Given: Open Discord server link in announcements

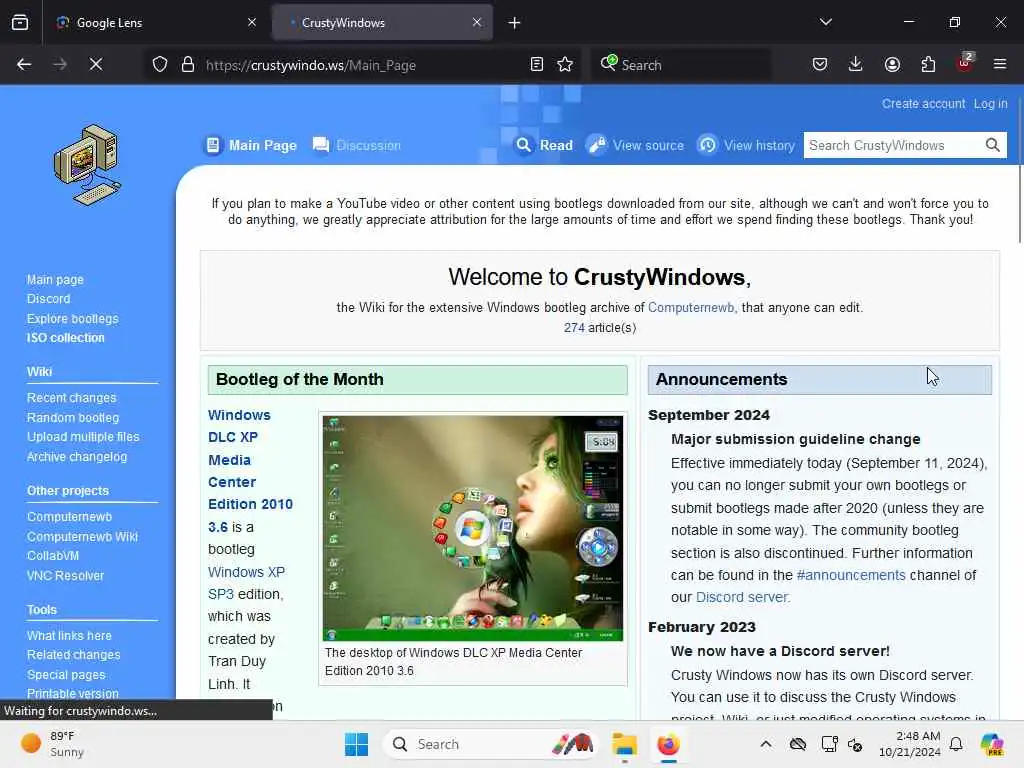Looking at the screenshot, I should click(x=743, y=598).
